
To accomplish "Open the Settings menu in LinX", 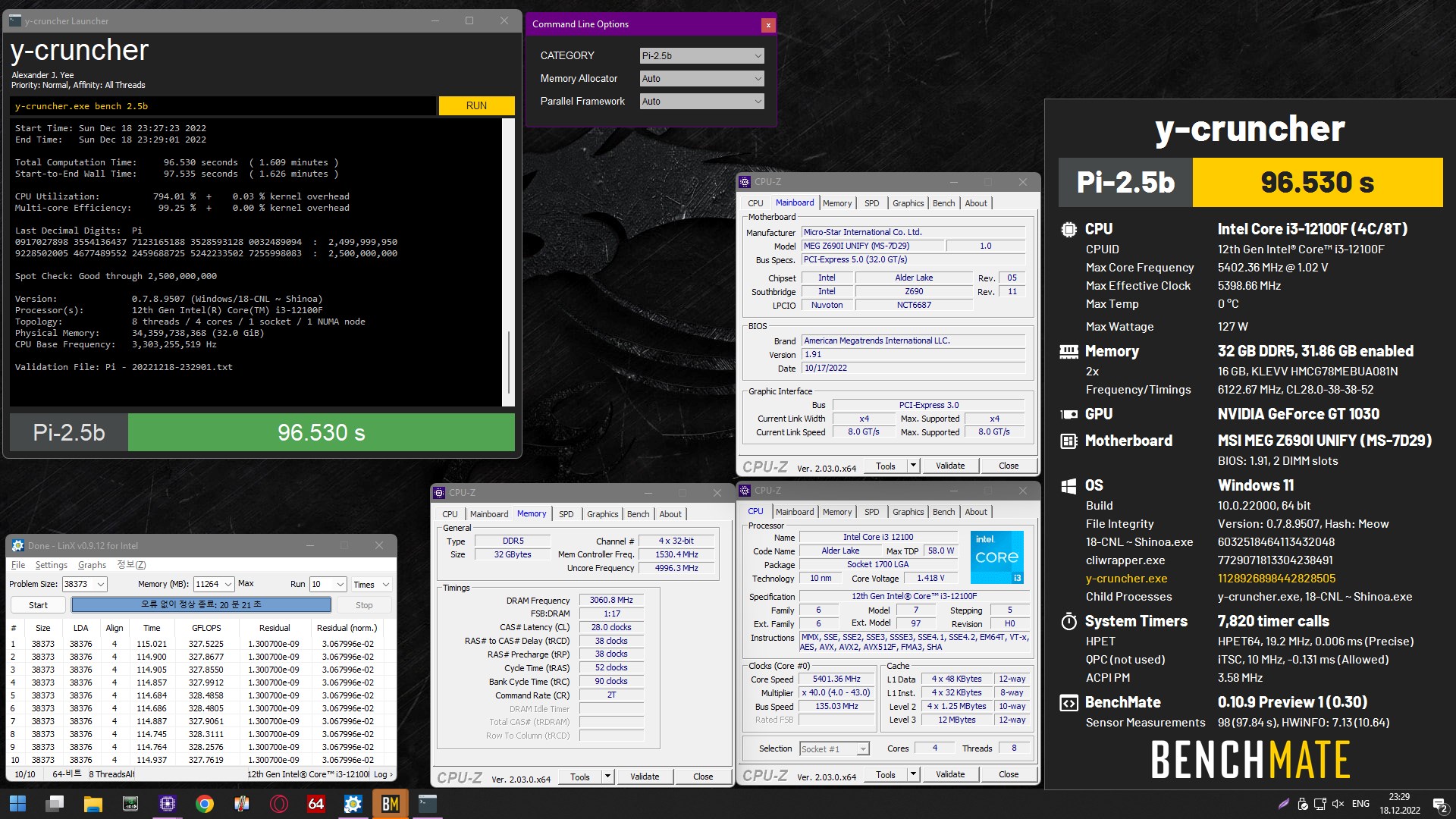I will tap(51, 565).
